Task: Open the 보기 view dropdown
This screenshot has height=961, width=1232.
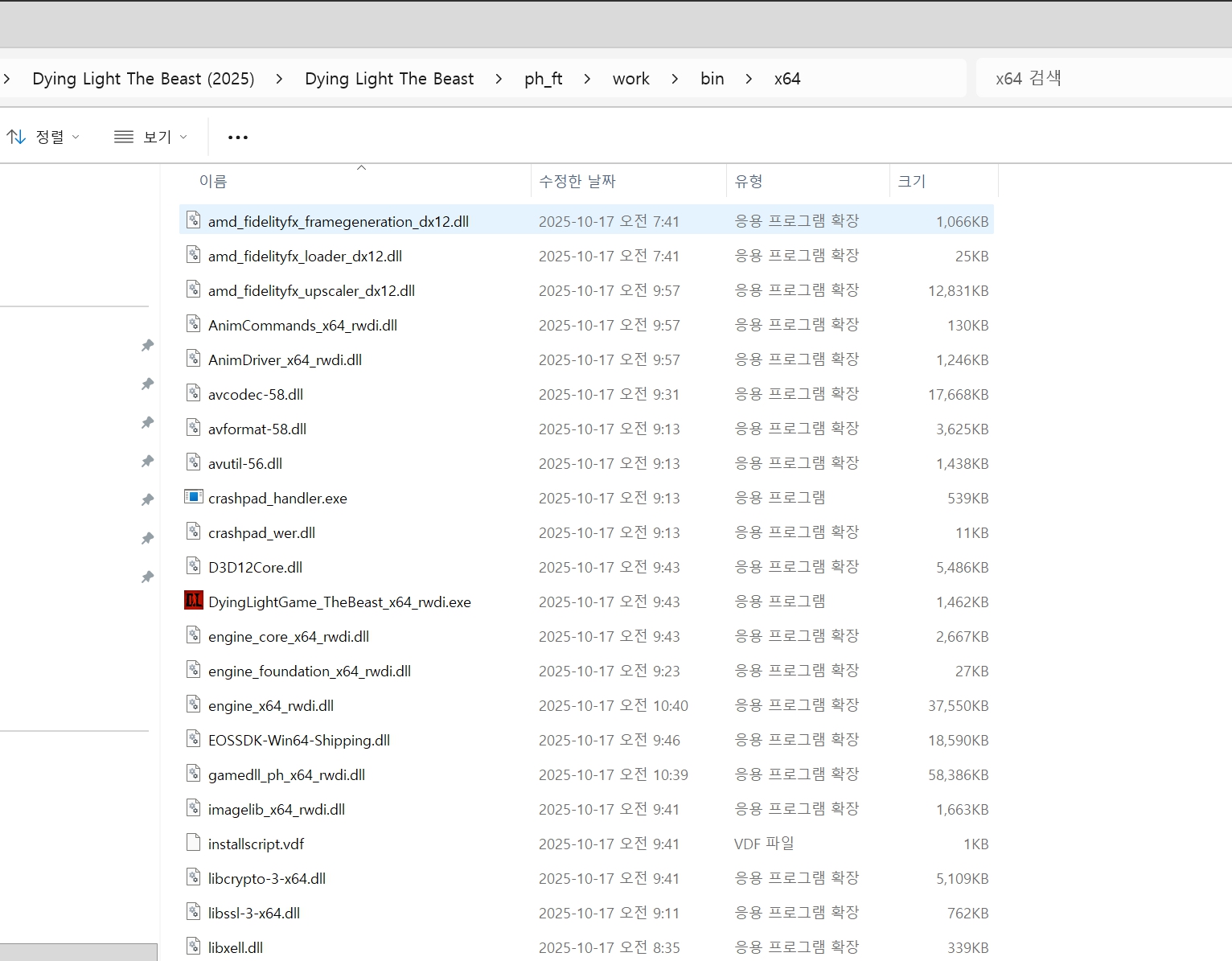Action: 151,138
